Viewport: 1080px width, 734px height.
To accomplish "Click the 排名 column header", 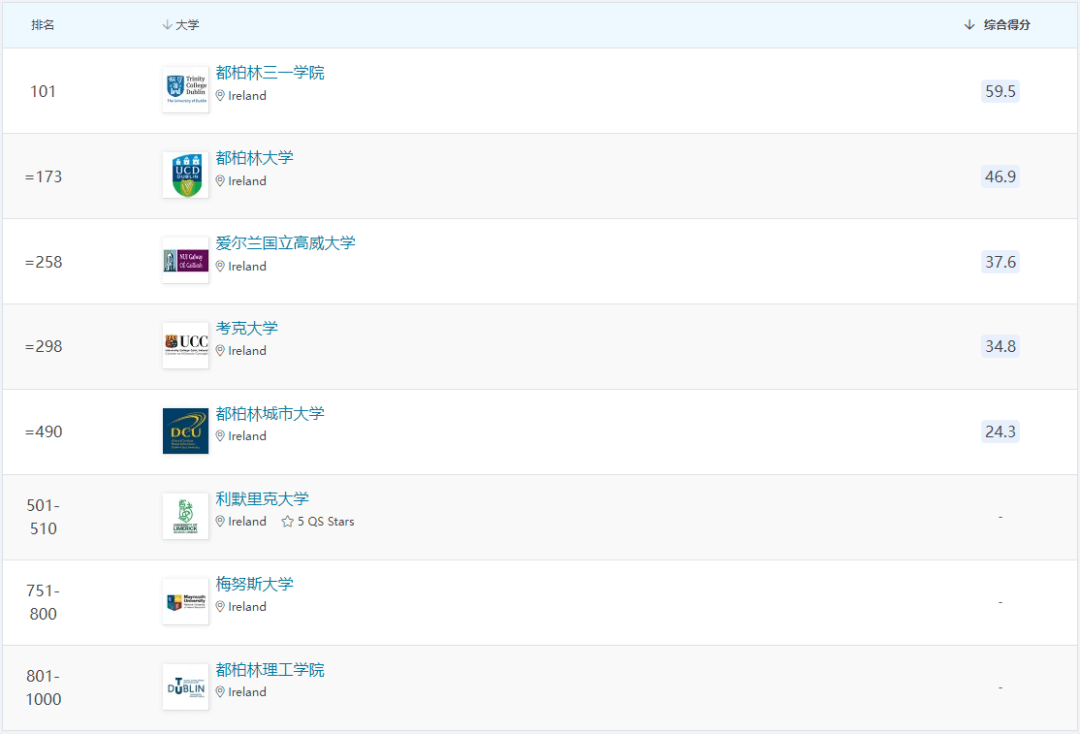I will point(43,25).
